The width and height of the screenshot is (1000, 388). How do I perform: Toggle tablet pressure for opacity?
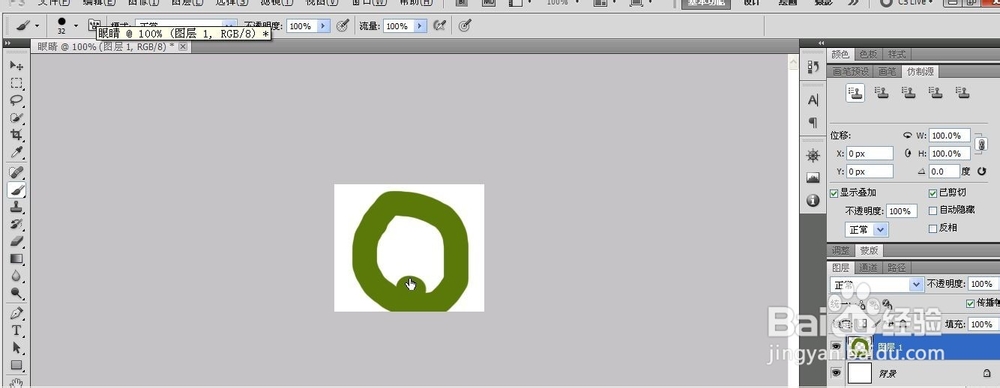click(343, 26)
